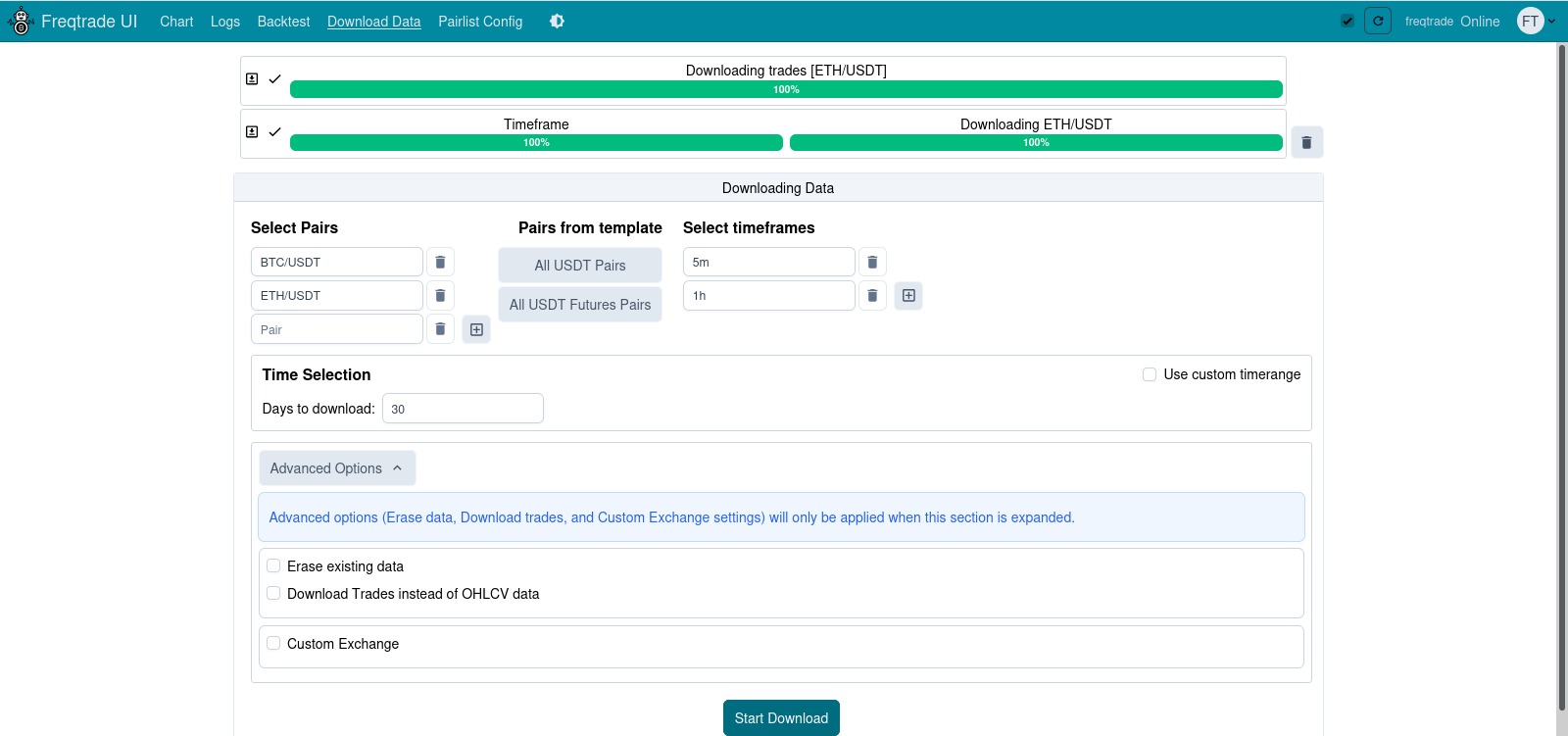This screenshot has height=736, width=1568.
Task: Open the Backtest page
Action: coord(283,22)
